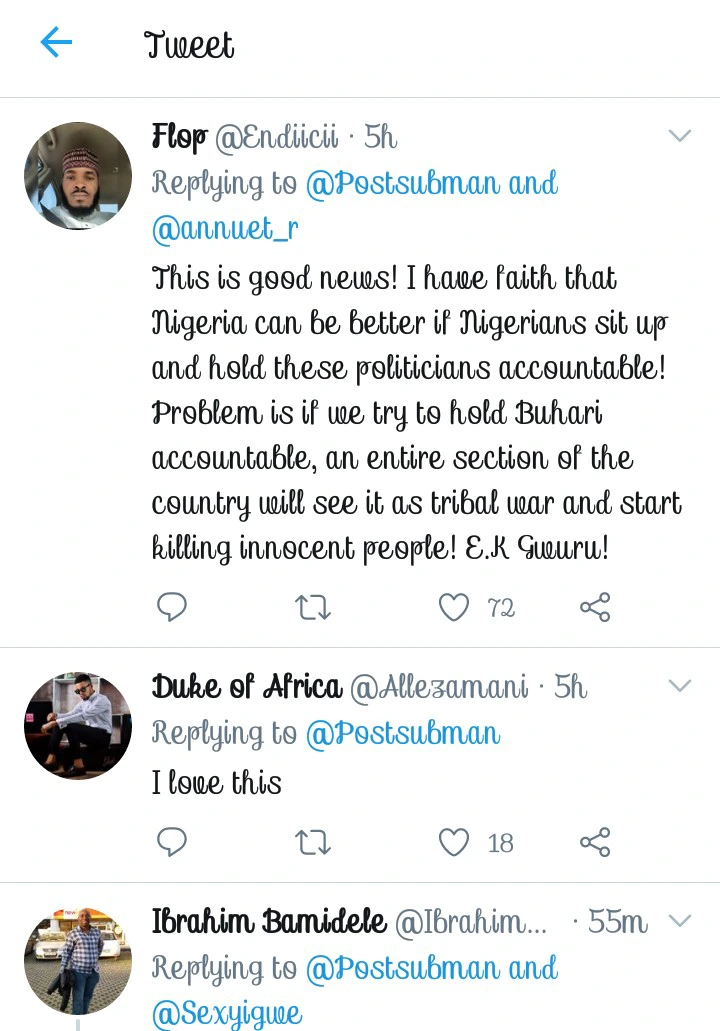Image resolution: width=720 pixels, height=1031 pixels.
Task: Share Duke of Africa's tweet
Action: (596, 842)
